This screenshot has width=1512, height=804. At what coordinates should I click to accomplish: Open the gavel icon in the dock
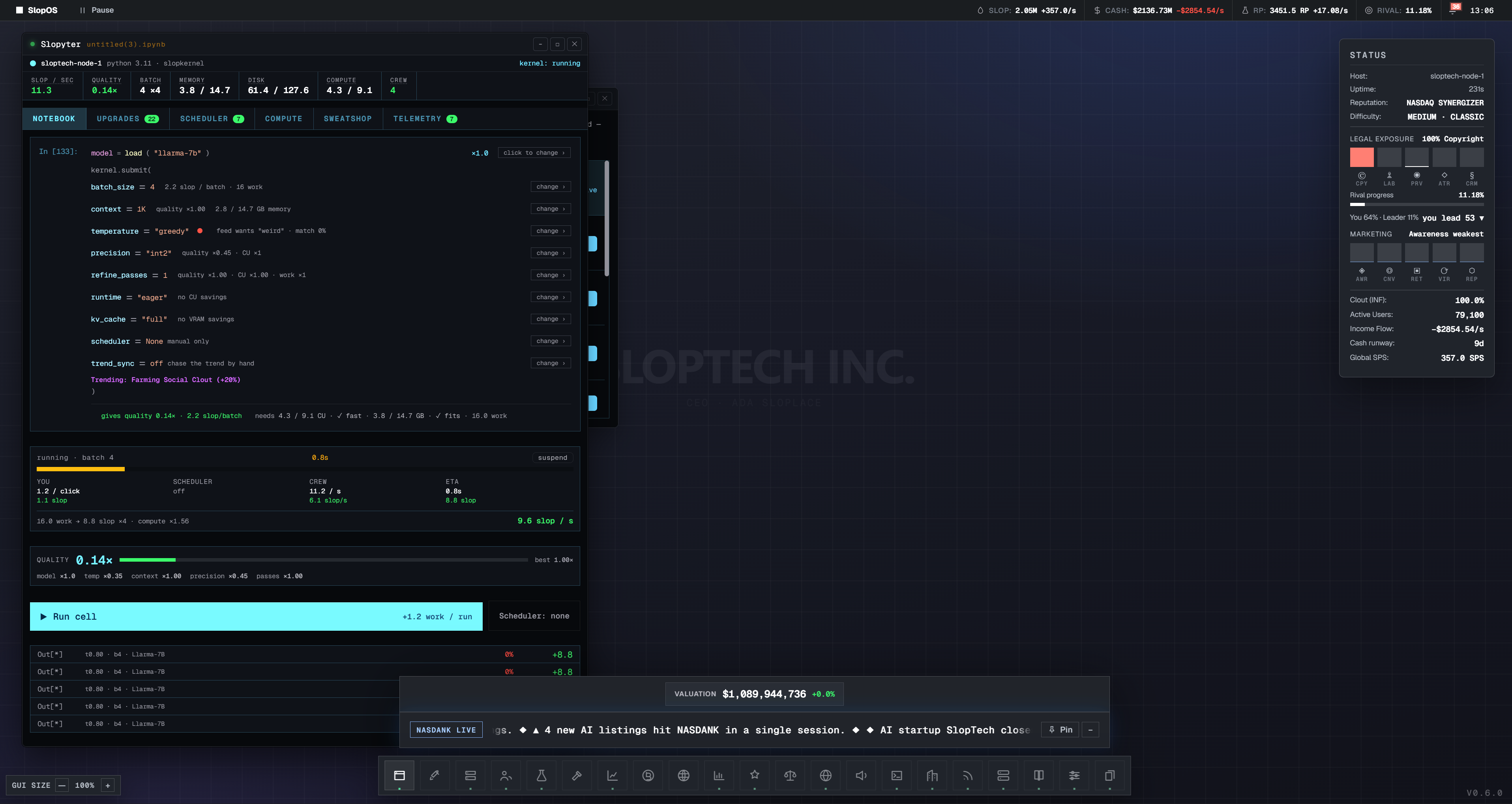577,775
